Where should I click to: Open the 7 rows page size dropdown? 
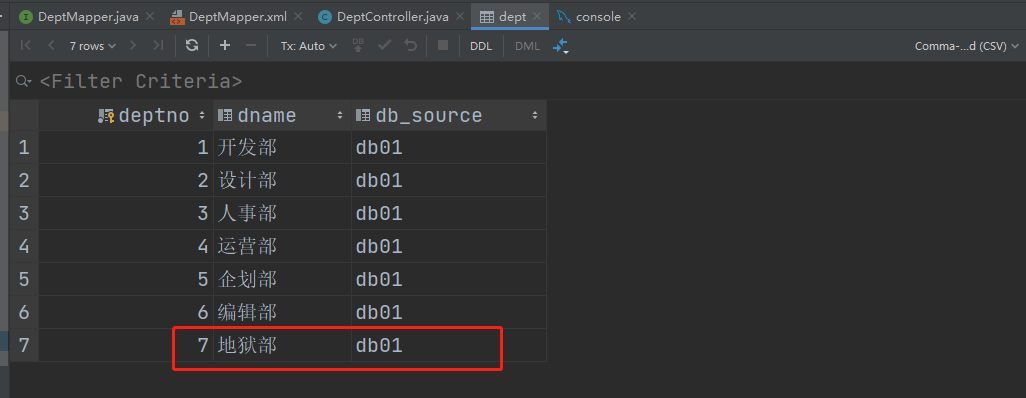point(92,46)
